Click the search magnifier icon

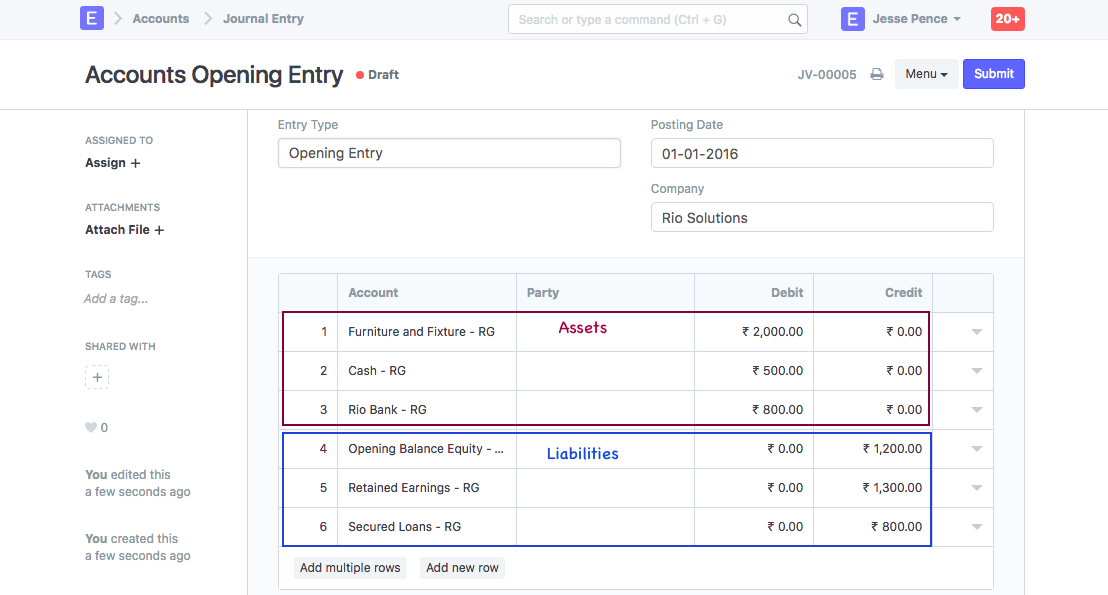(x=795, y=19)
